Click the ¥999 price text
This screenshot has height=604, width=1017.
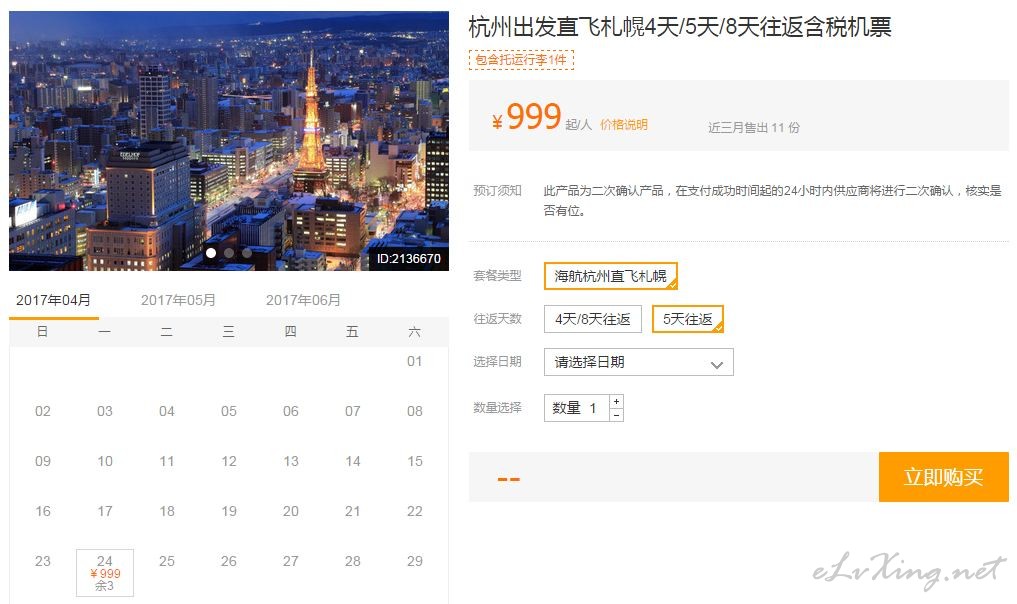pos(526,117)
